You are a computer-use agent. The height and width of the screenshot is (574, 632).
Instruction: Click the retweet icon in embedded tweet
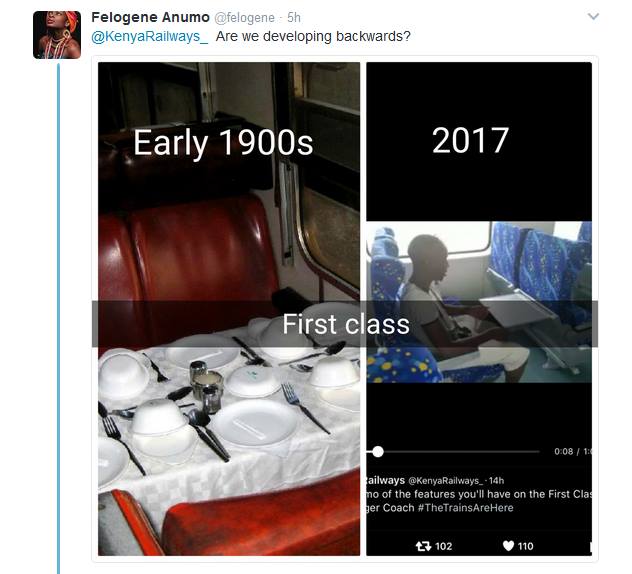tap(423, 546)
